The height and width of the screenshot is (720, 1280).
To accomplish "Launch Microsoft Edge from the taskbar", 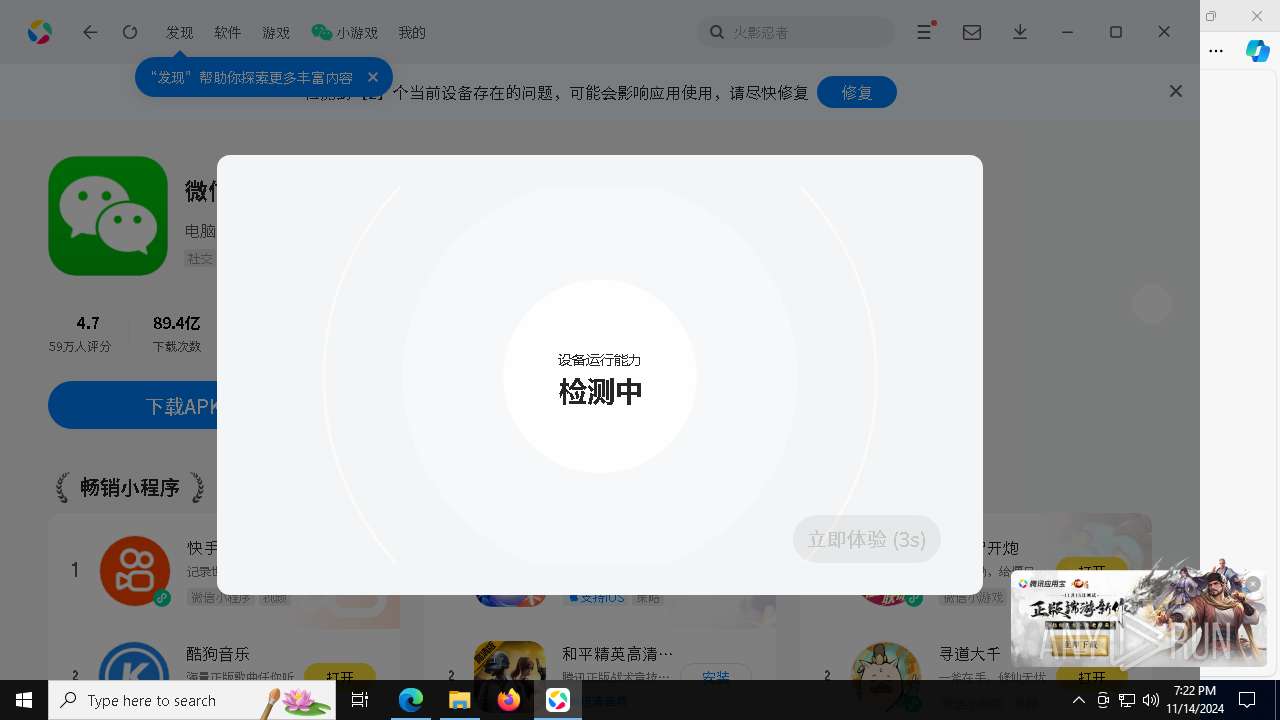I will pos(411,700).
